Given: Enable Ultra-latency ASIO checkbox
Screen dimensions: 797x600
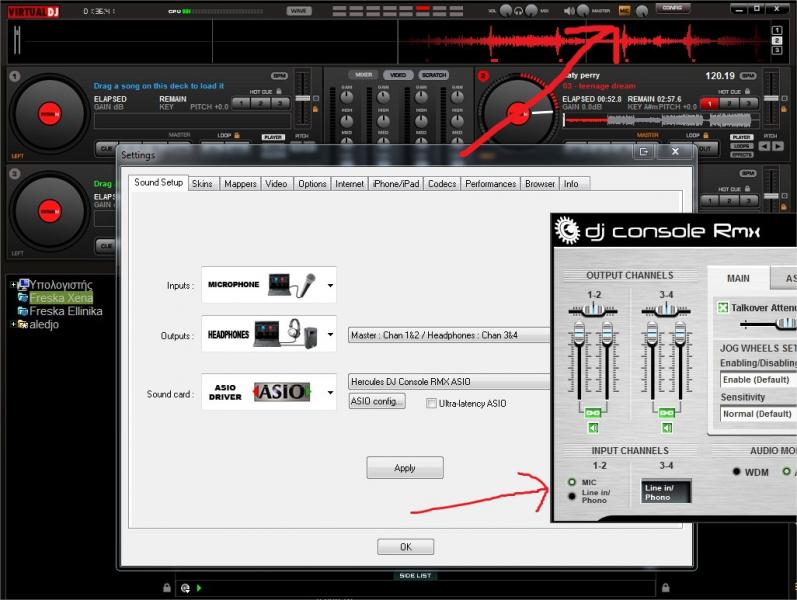Looking at the screenshot, I should coord(431,403).
